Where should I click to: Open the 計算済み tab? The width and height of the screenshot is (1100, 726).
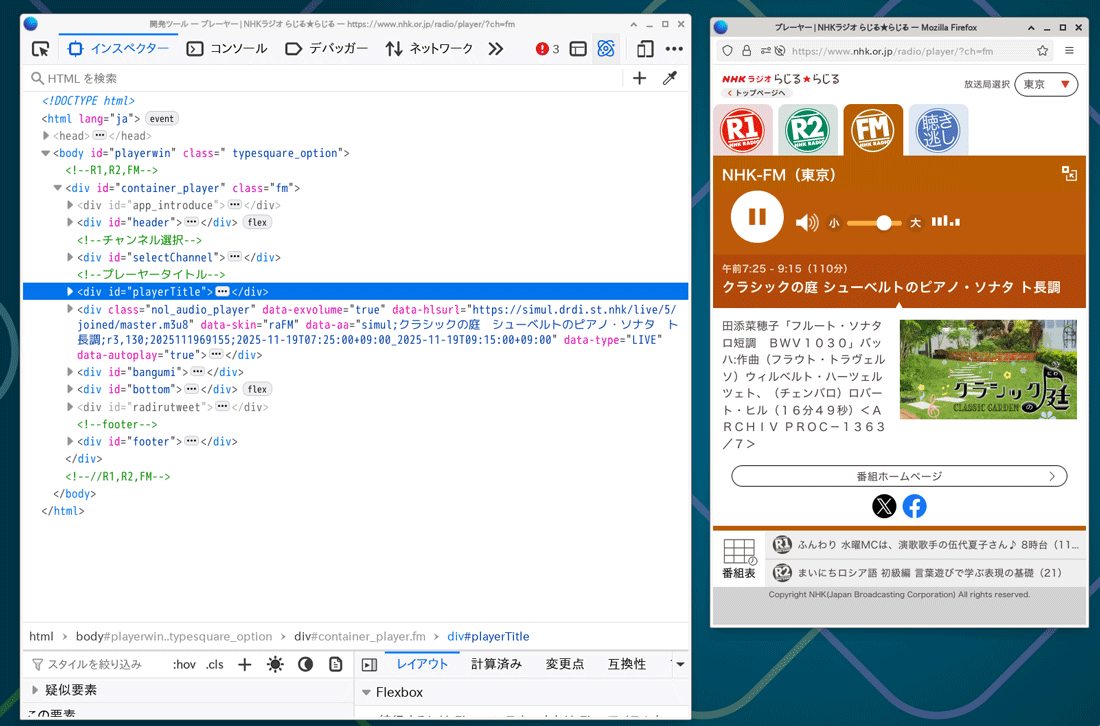point(496,664)
